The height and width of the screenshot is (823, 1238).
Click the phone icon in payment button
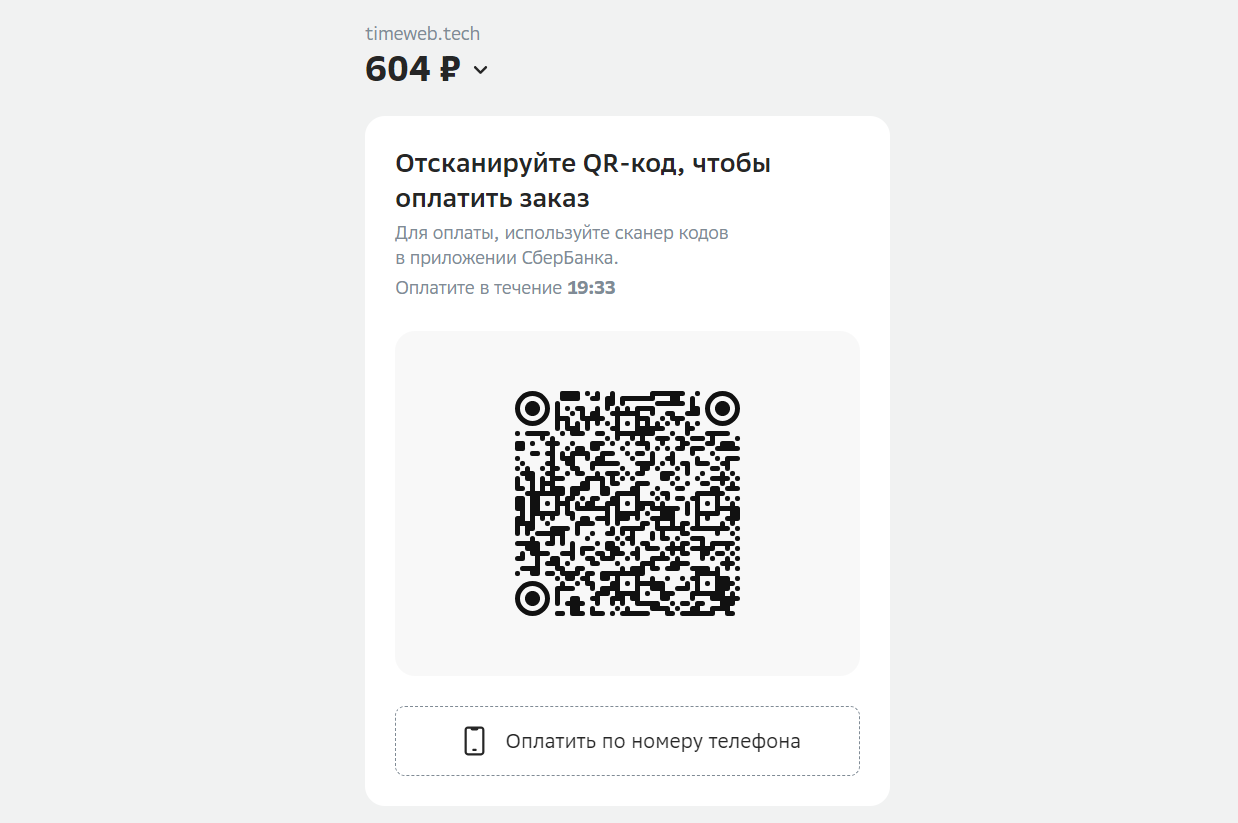(474, 741)
